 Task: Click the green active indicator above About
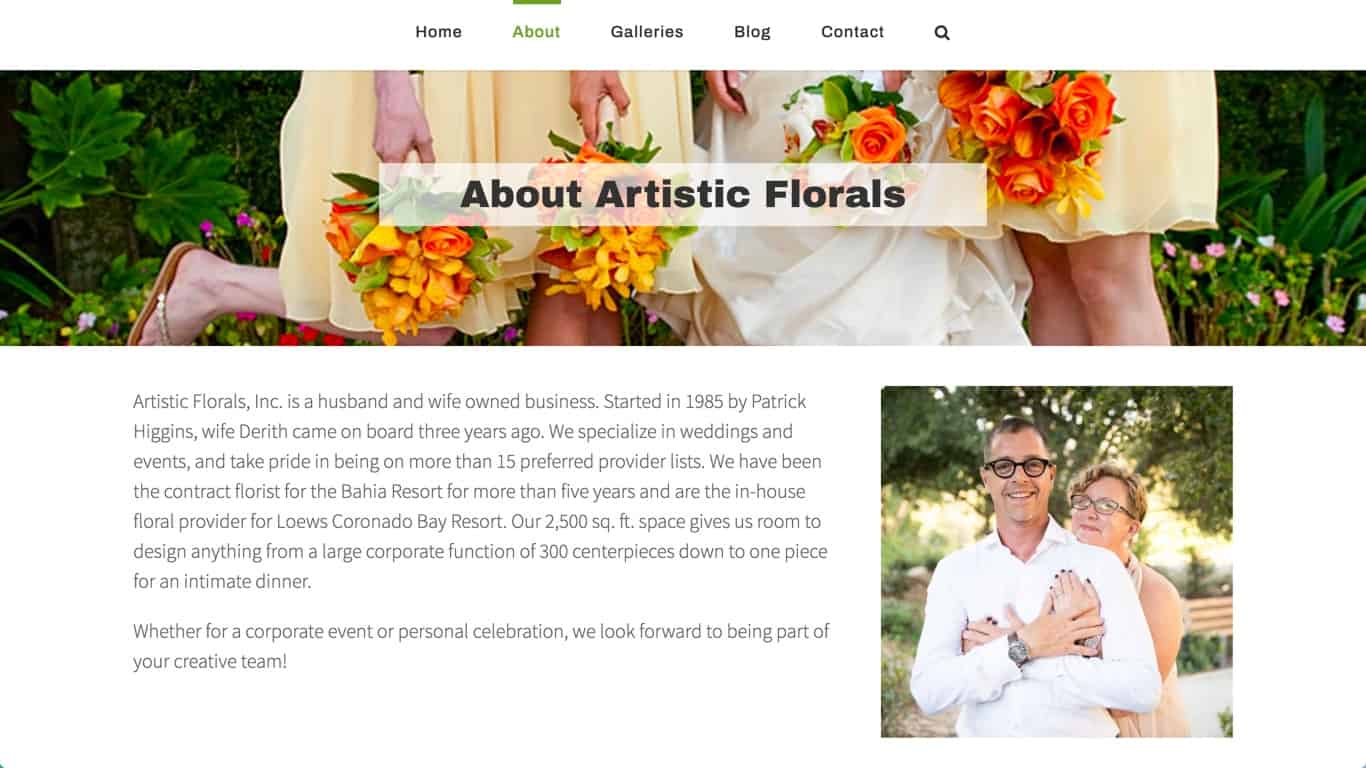[536, 2]
